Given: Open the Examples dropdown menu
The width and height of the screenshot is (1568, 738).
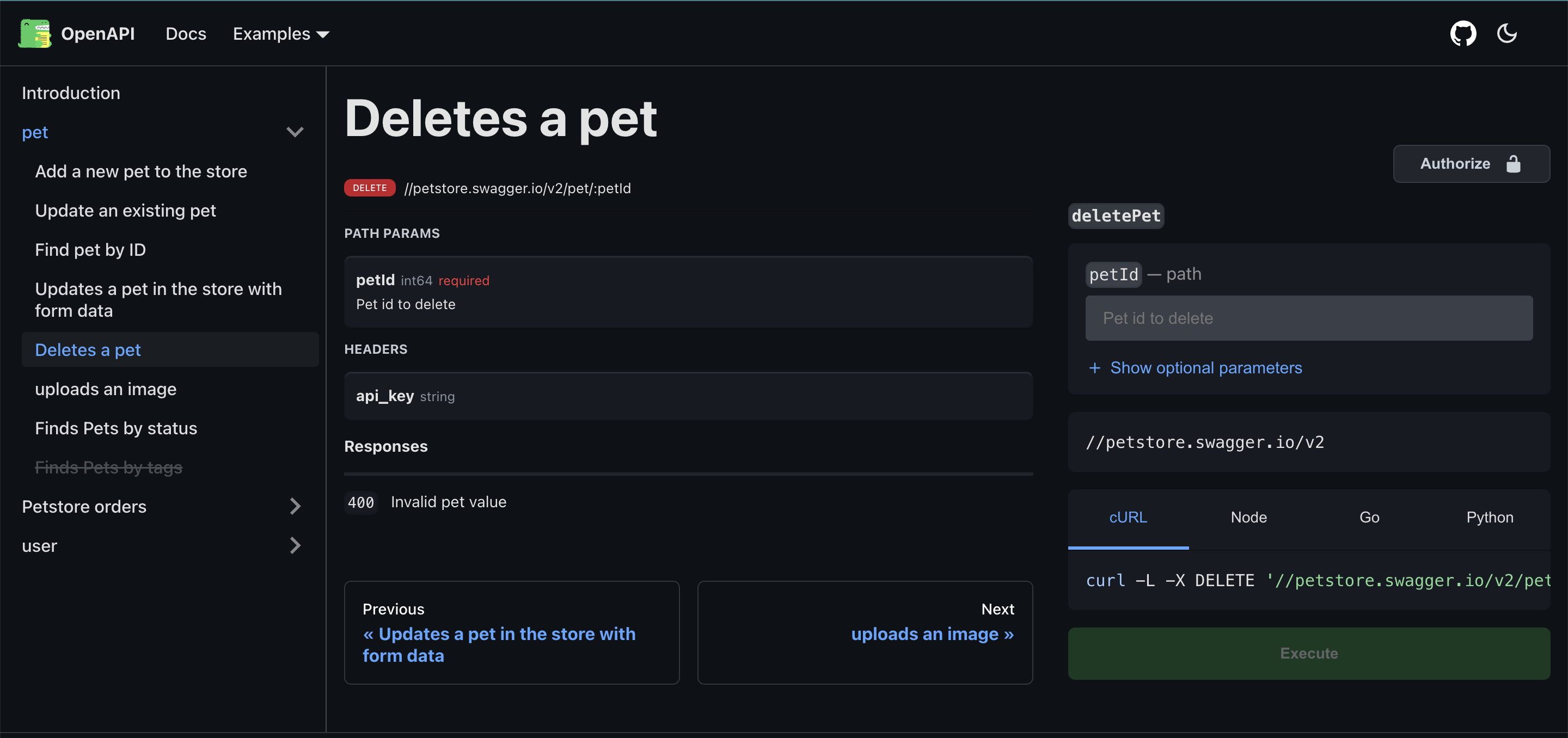Looking at the screenshot, I should tap(280, 34).
